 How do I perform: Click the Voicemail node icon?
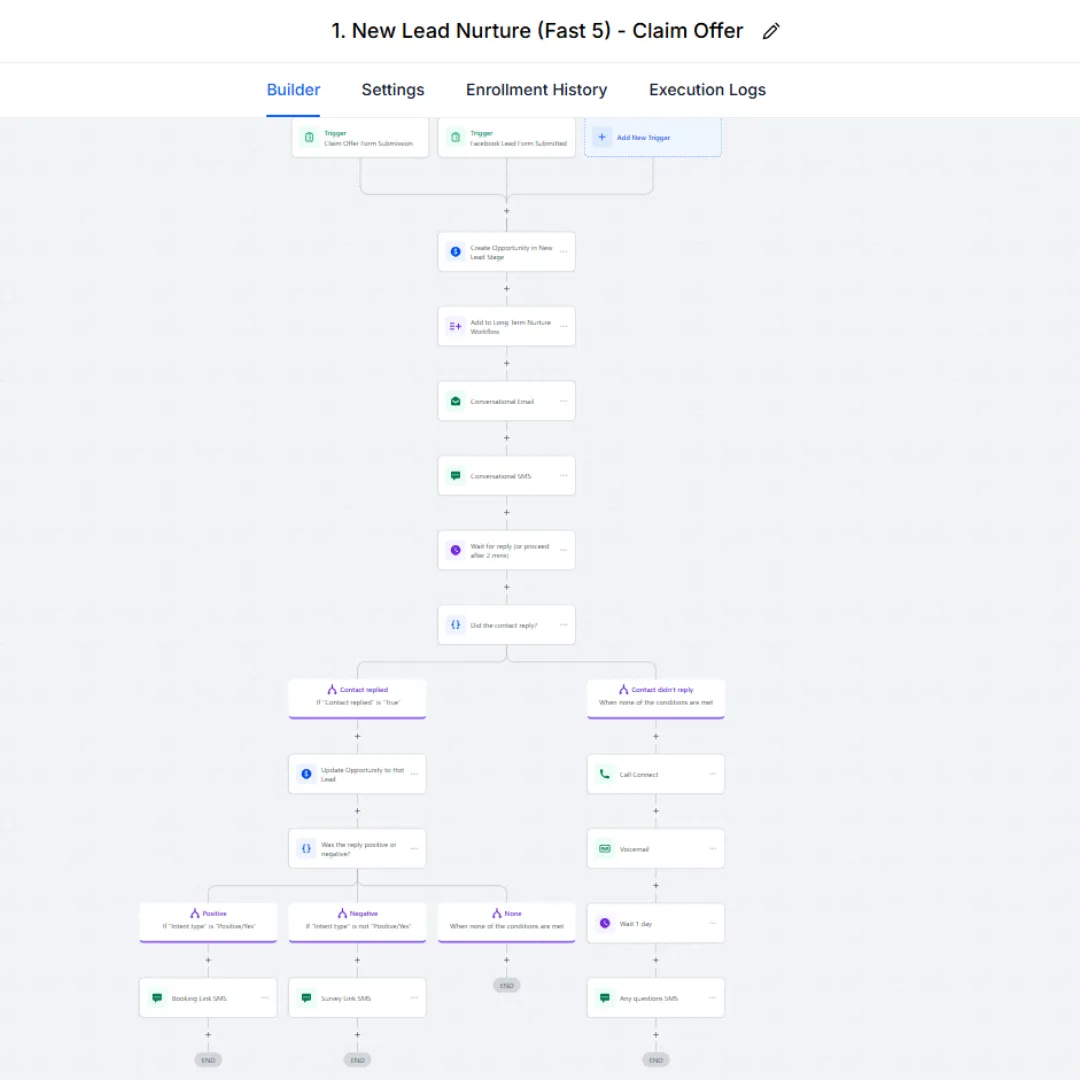tap(605, 849)
